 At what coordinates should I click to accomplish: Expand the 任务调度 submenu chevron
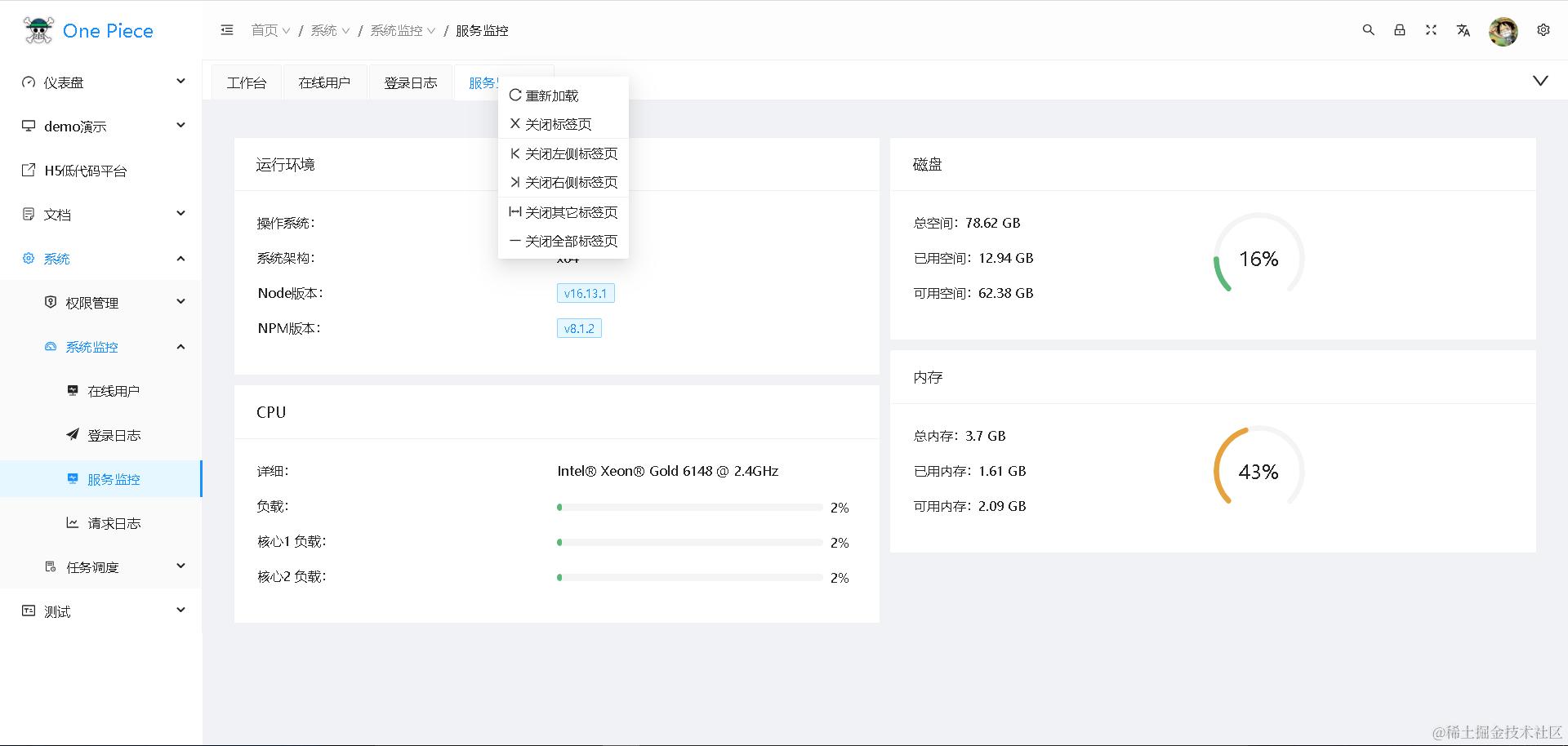point(181,566)
